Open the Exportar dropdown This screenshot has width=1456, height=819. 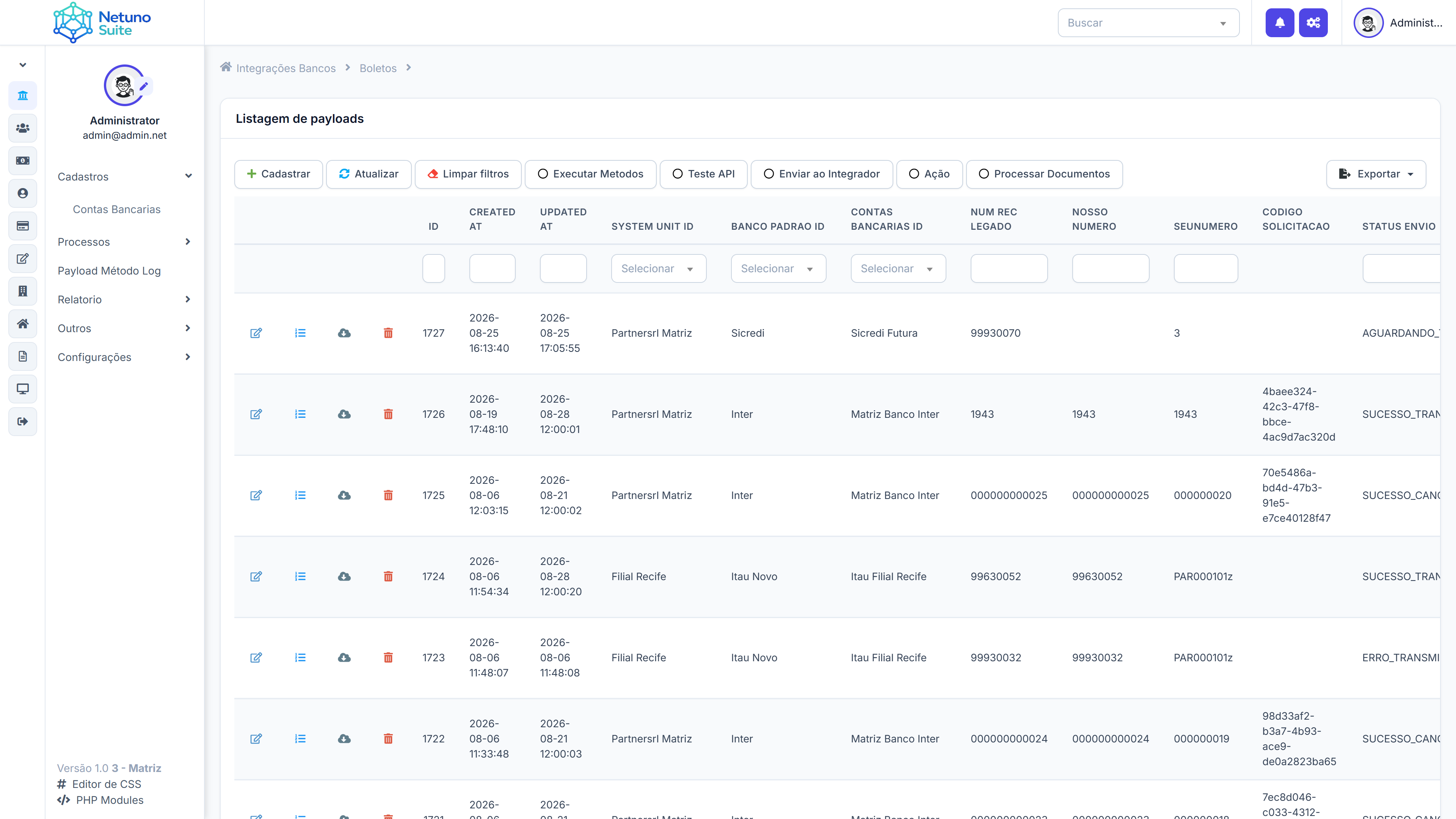(1376, 174)
